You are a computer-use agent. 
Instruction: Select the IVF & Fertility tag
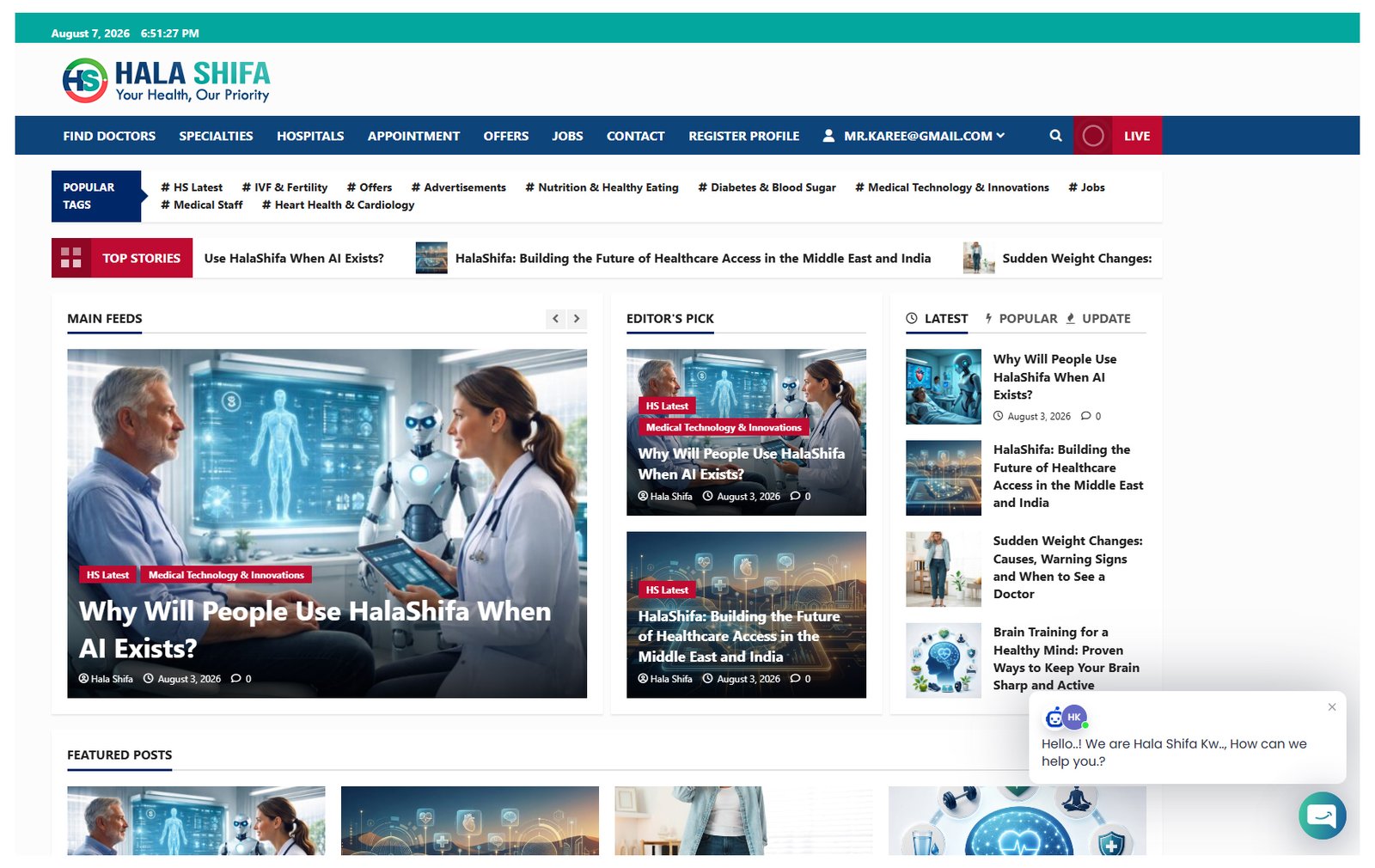pos(284,187)
